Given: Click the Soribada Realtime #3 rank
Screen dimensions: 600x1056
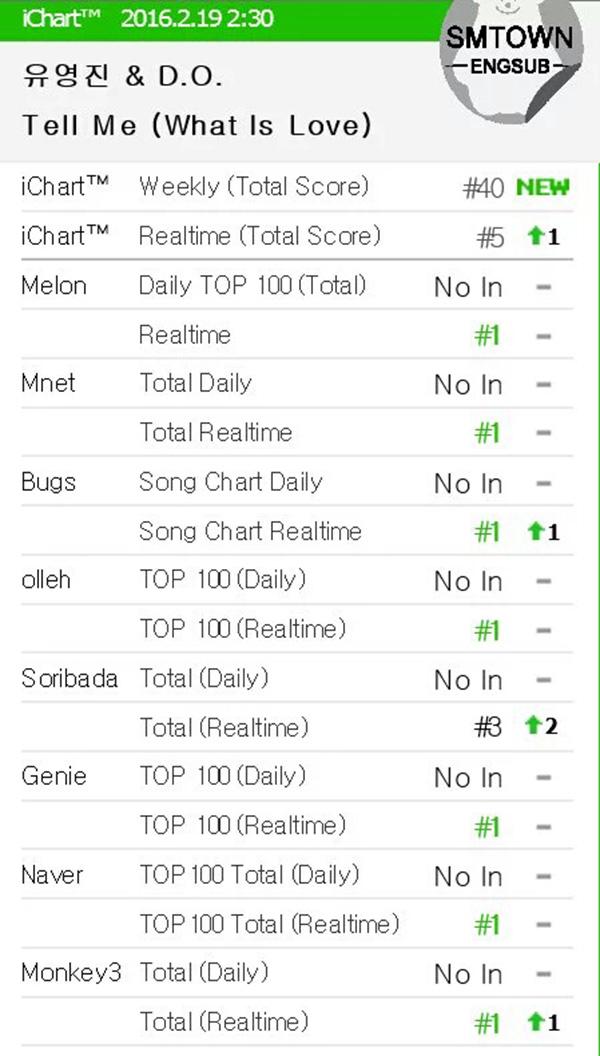Looking at the screenshot, I should (x=487, y=728).
